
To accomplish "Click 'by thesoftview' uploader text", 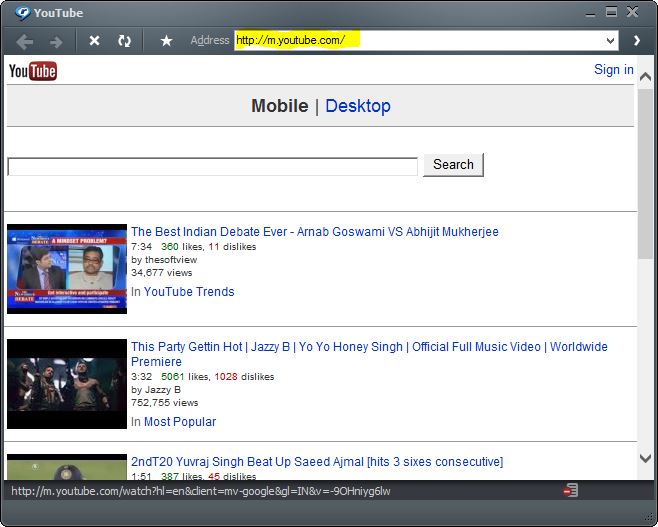I will pyautogui.click(x=164, y=260).
